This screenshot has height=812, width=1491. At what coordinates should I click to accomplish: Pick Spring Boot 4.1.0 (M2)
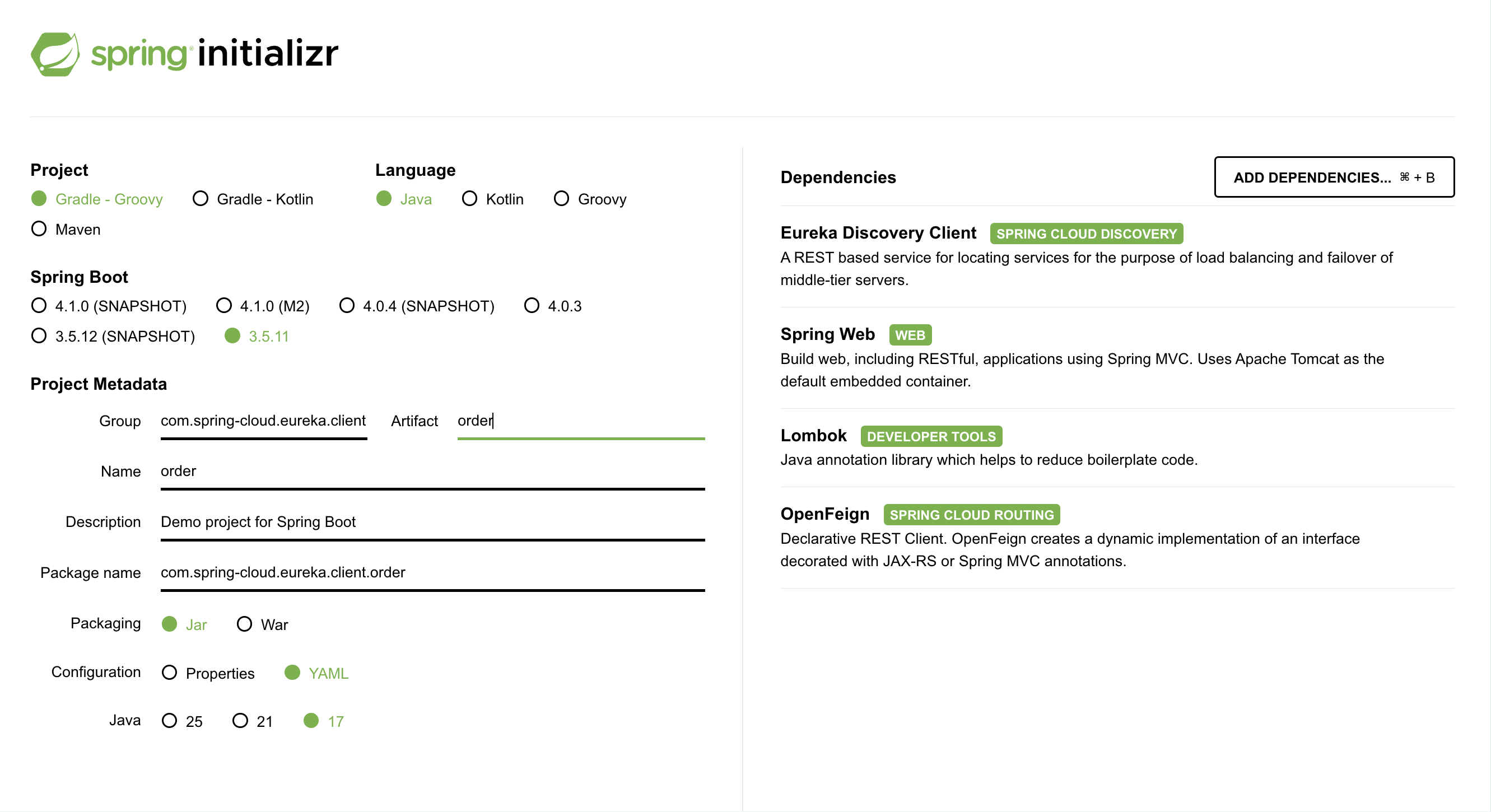(263, 306)
